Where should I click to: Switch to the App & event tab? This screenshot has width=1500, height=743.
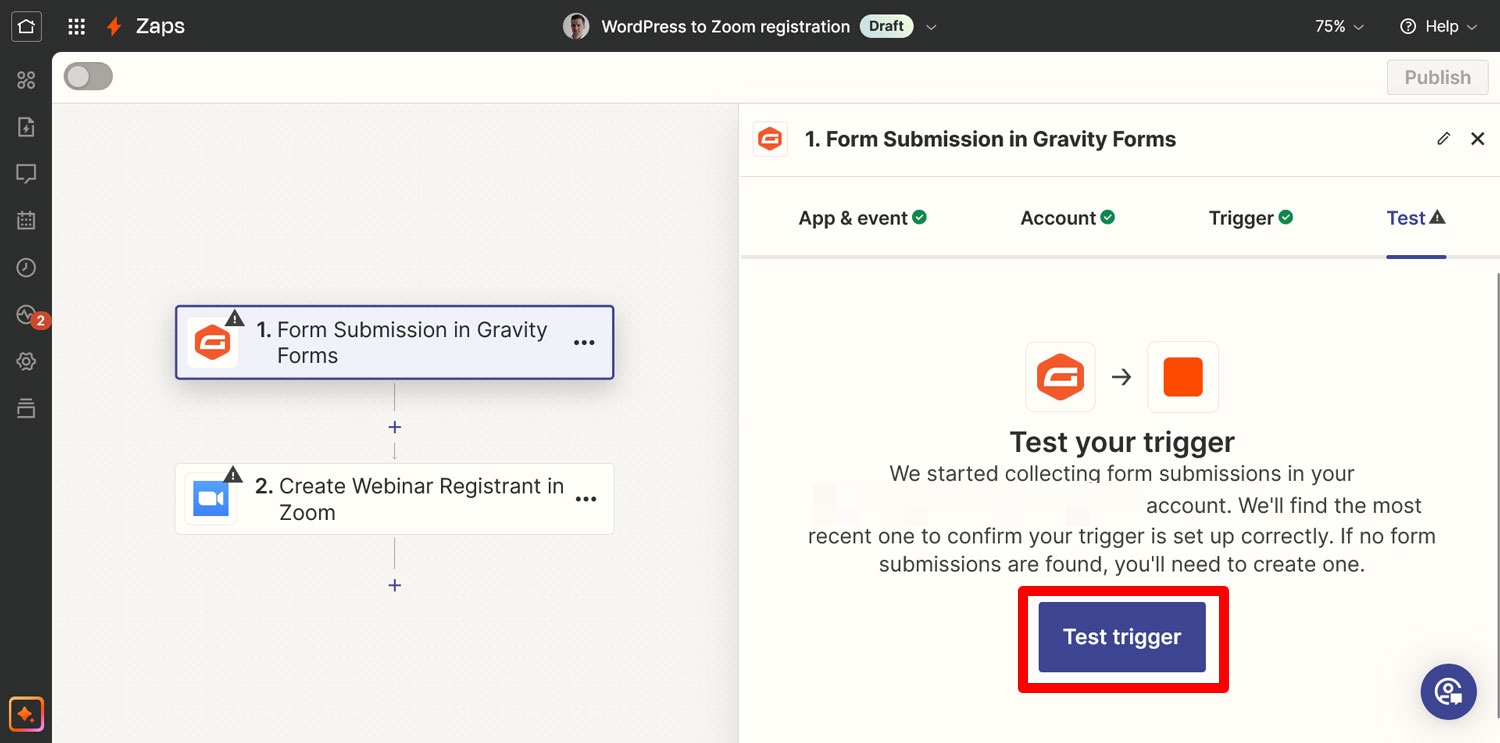click(x=862, y=218)
